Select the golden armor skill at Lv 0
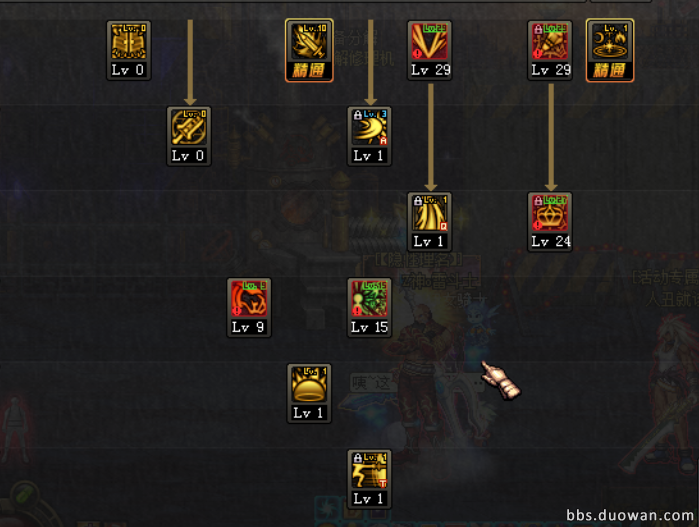 128,50
